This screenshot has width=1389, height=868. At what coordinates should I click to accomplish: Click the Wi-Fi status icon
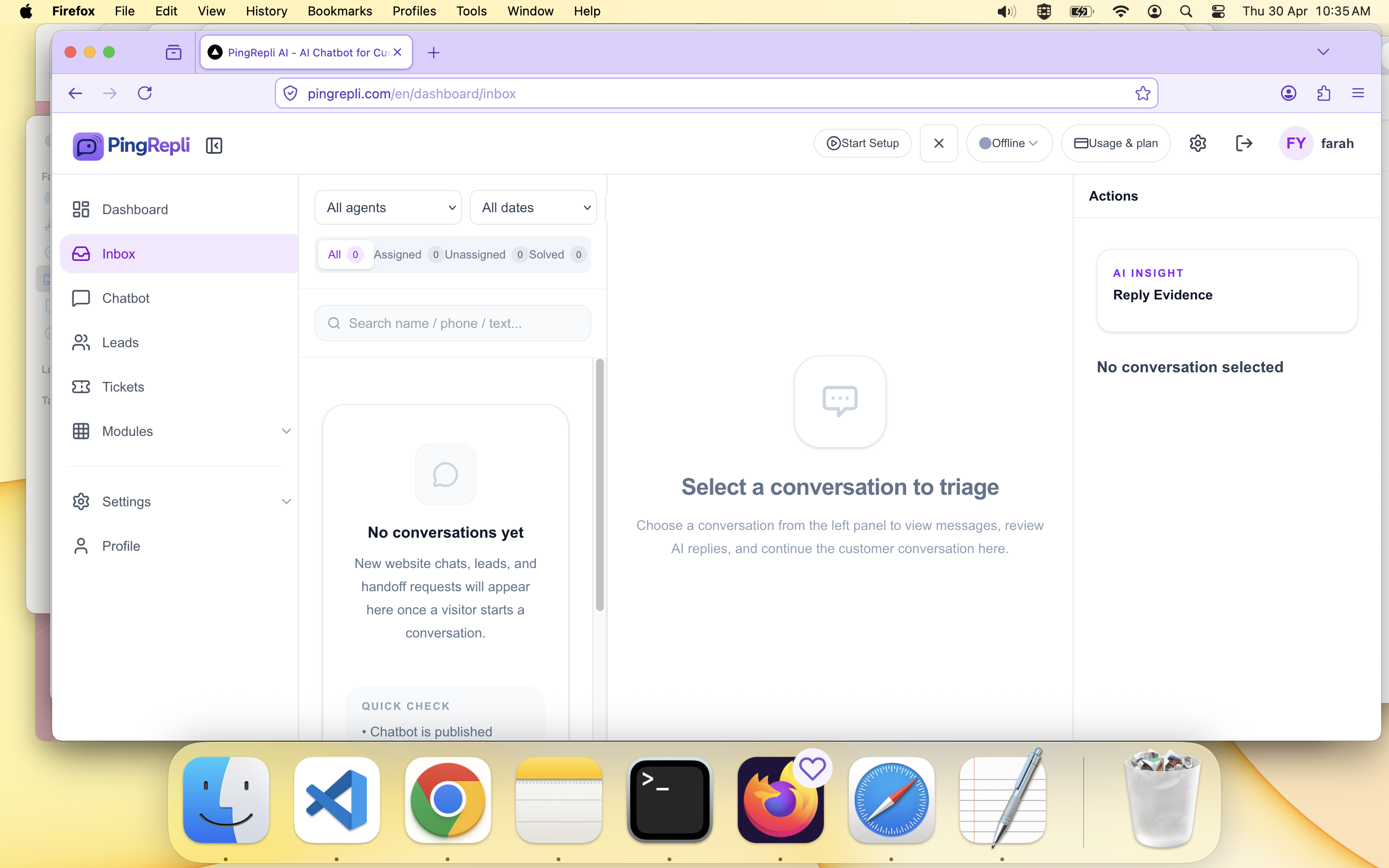point(1120,11)
